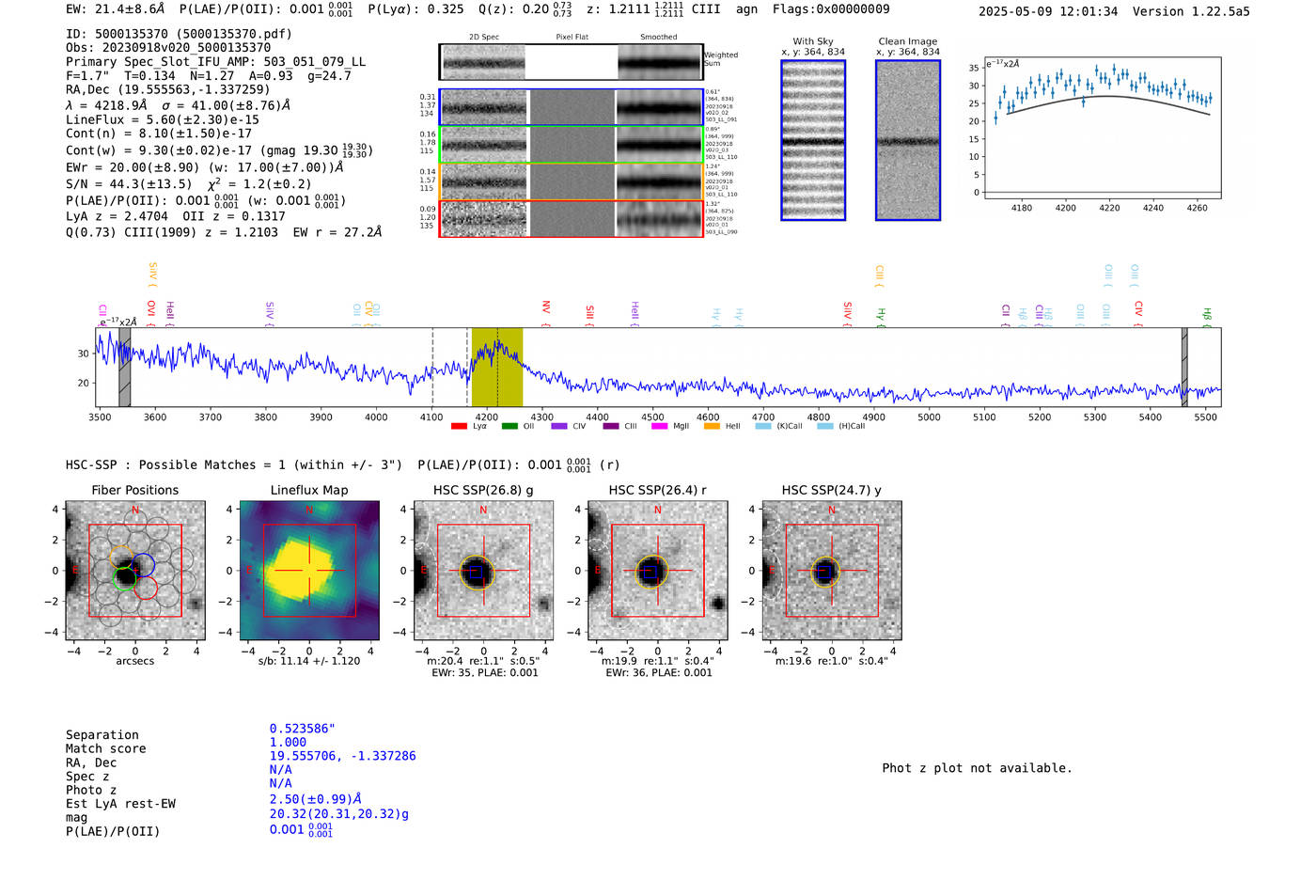
Task: Click the magenta MgII legend swatch
Action: pyautogui.click(x=659, y=426)
